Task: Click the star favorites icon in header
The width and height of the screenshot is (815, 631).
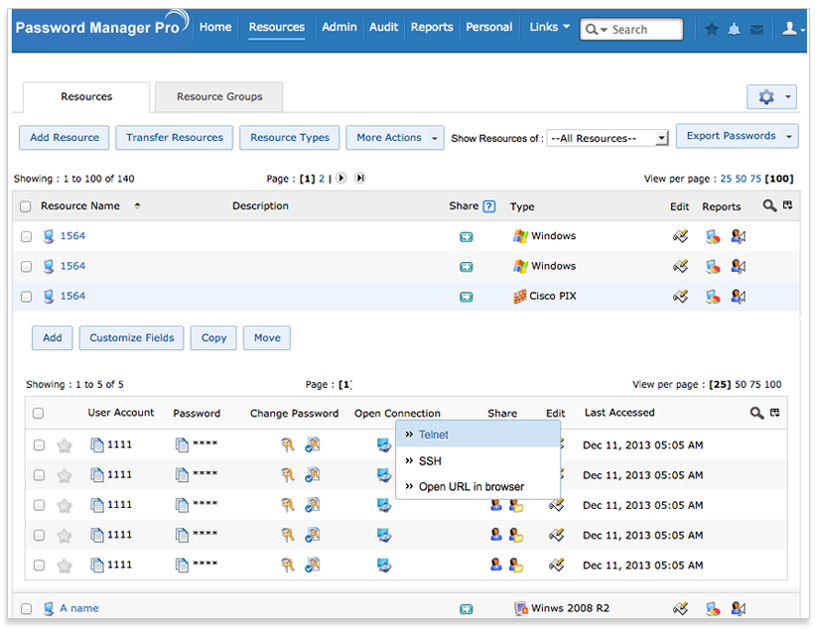Action: pyautogui.click(x=712, y=29)
